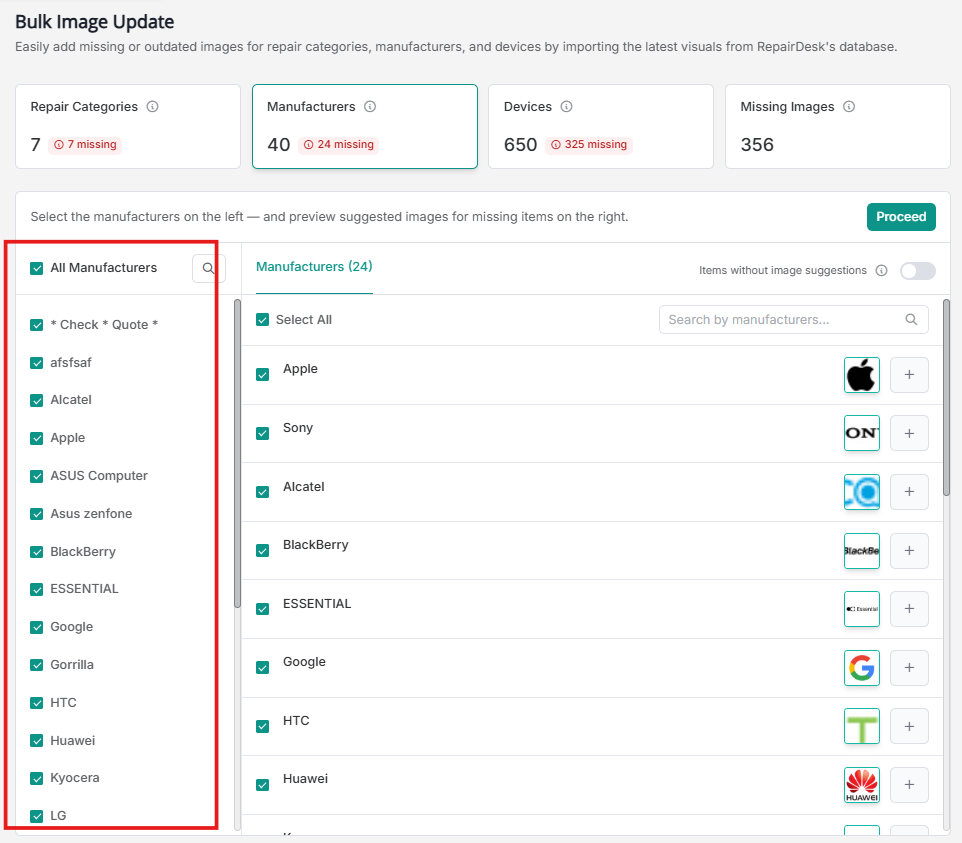Click the plus button in the Huawei row
This screenshot has width=962, height=843.
pos(909,785)
